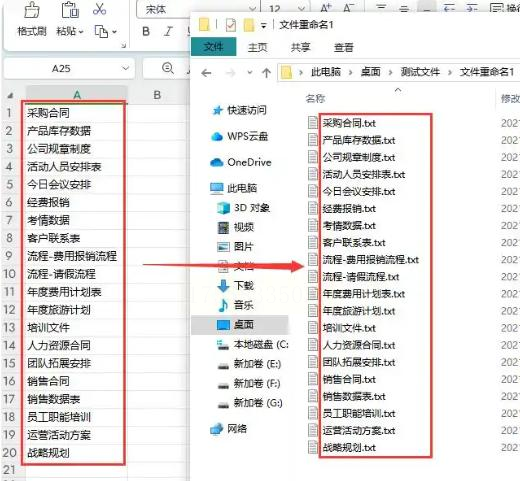This screenshot has width=520, height=481.
Task: Open the 文件 tab in Explorer
Action: pyautogui.click(x=213, y=47)
